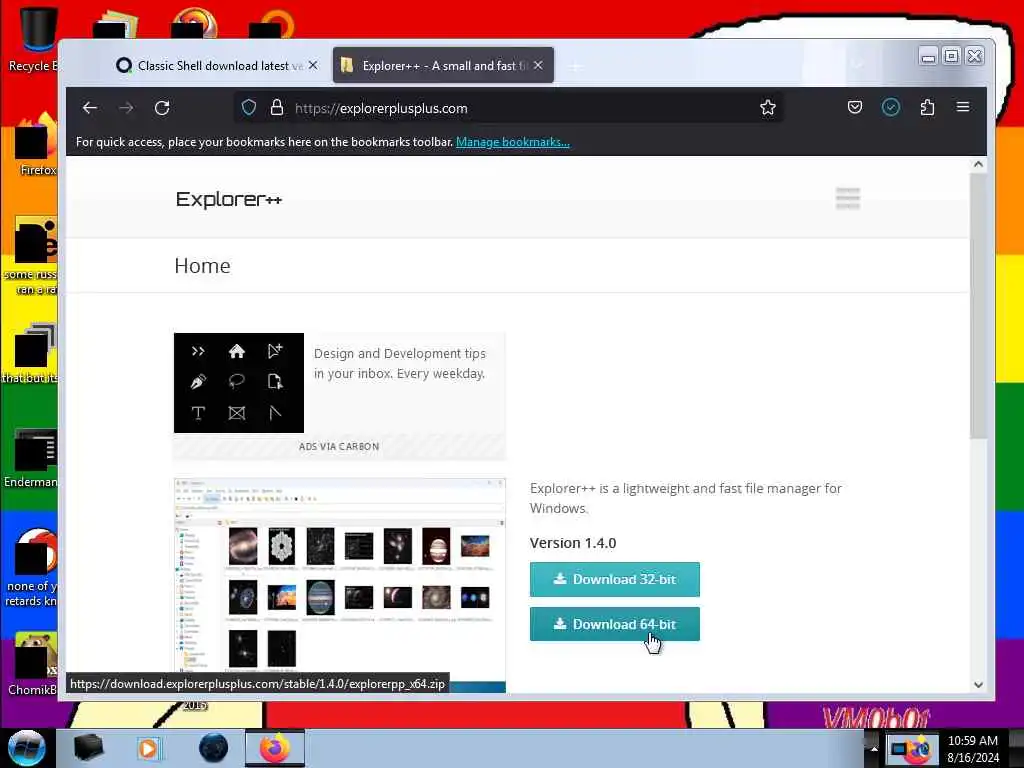Viewport: 1024px width, 768px height.
Task: Click the forward navigation arrow
Action: (x=126, y=108)
